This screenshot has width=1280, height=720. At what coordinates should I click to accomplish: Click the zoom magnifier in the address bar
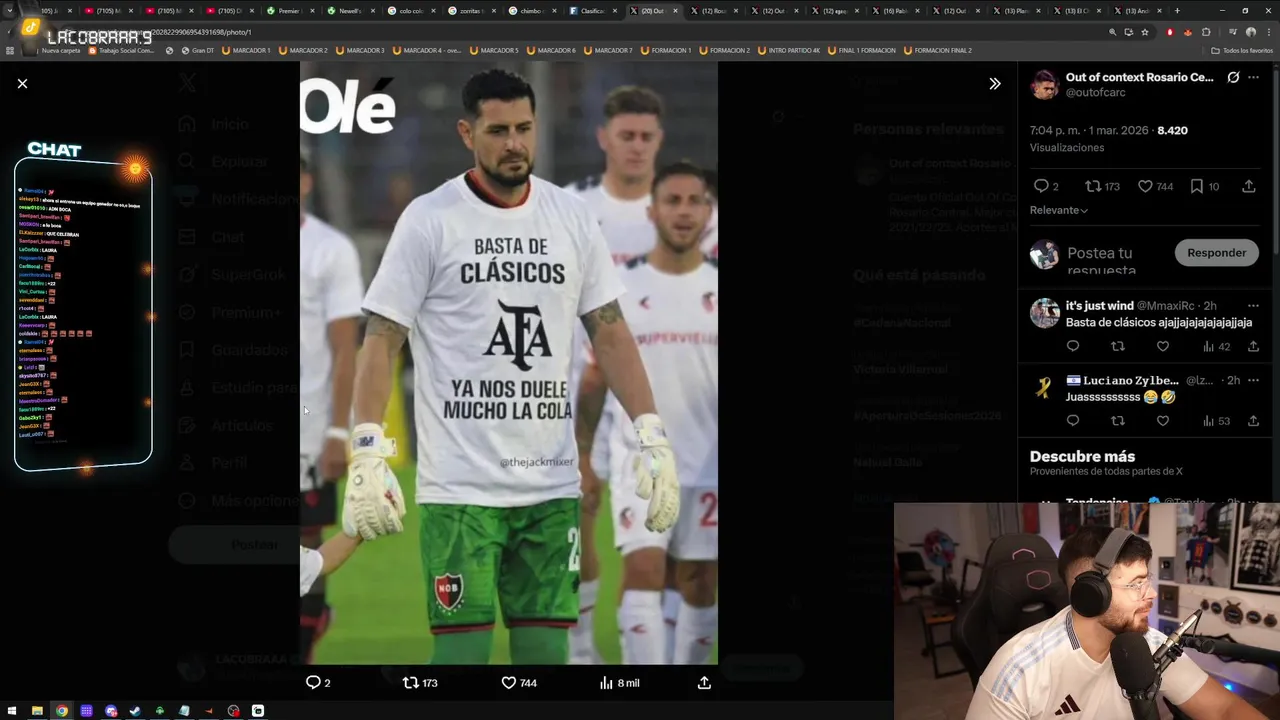pos(1112,32)
